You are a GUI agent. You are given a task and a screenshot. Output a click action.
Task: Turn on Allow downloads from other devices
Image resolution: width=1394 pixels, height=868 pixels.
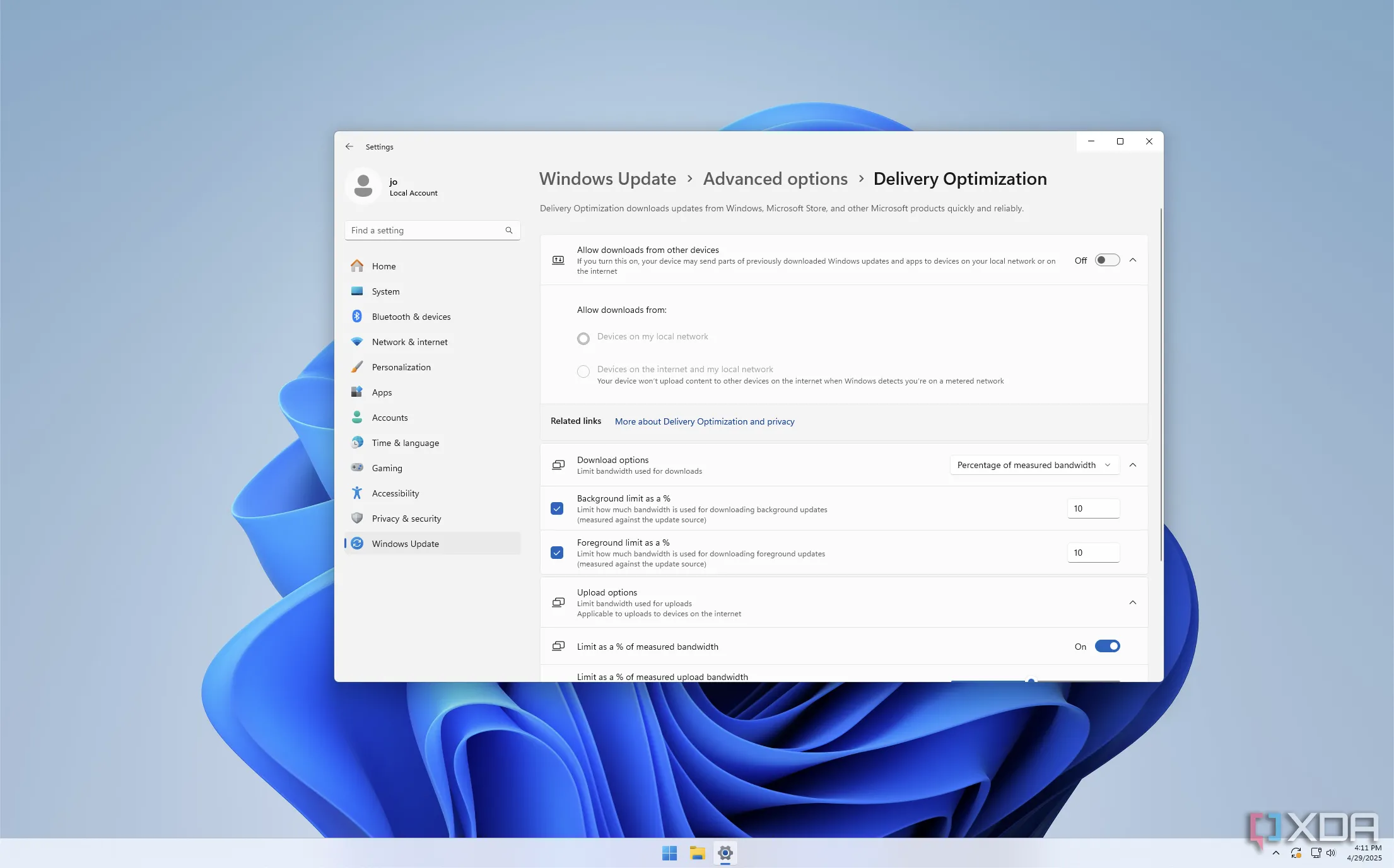pyautogui.click(x=1107, y=259)
